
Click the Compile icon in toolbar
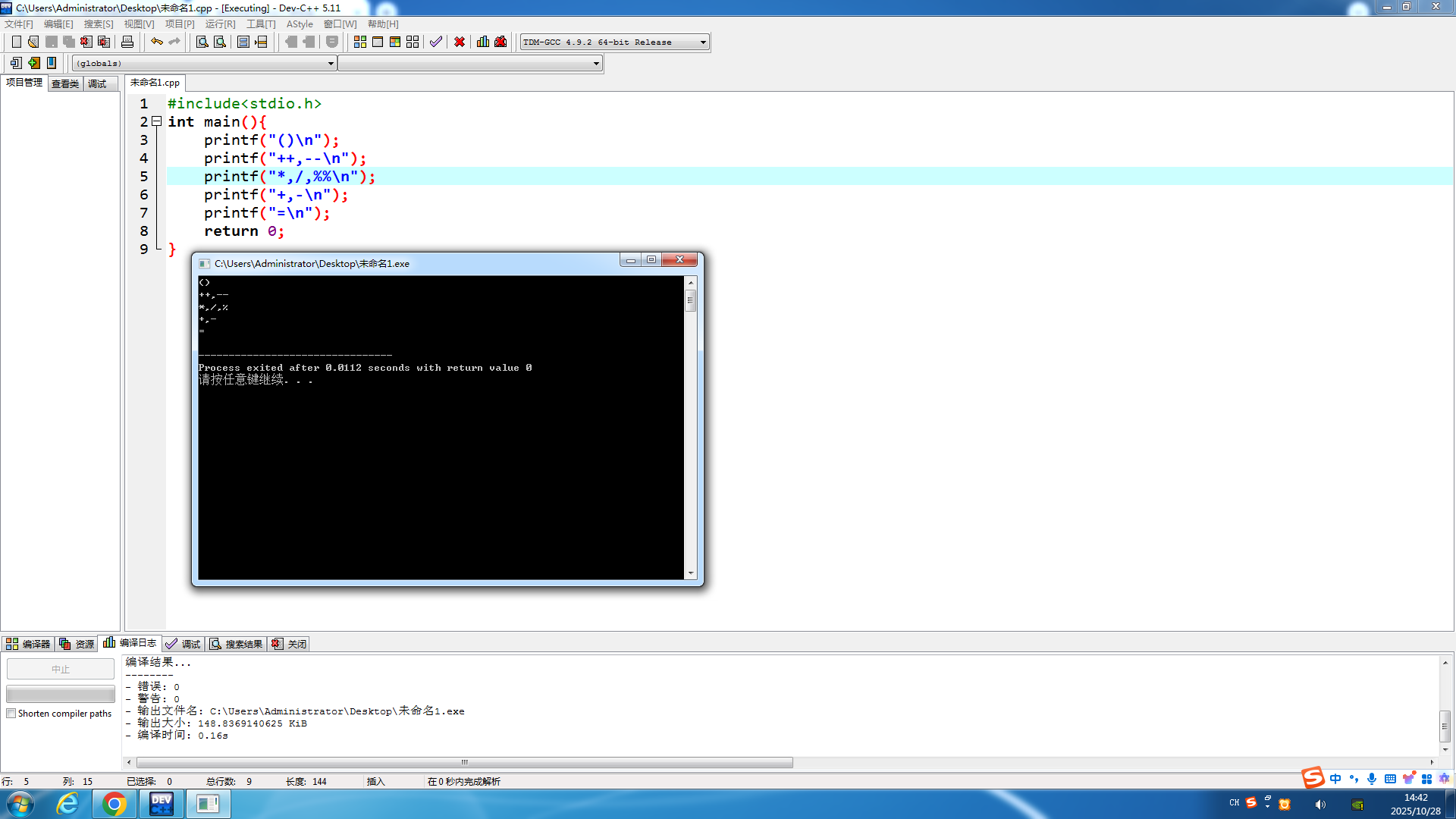pos(360,42)
